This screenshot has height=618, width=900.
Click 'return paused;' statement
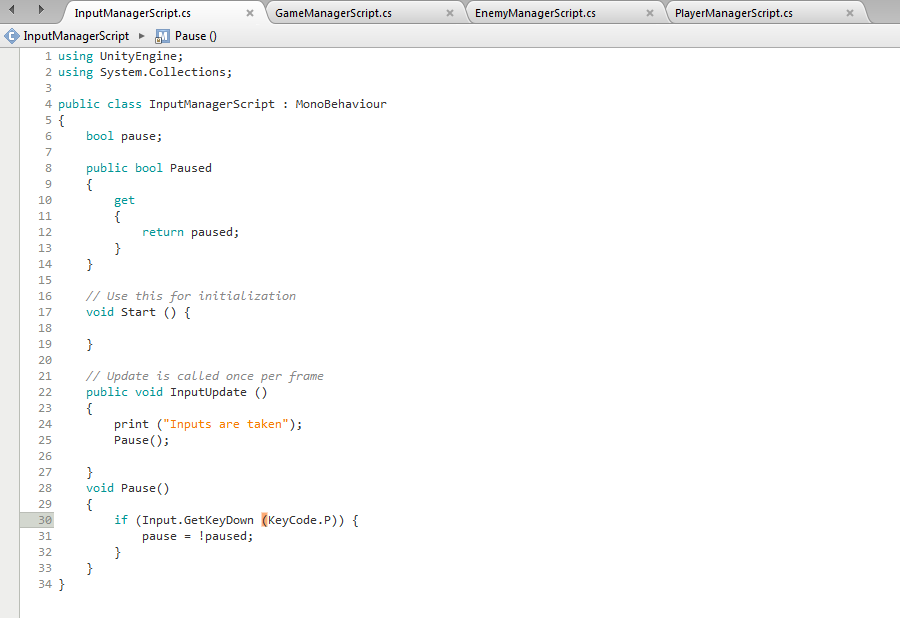(x=191, y=232)
